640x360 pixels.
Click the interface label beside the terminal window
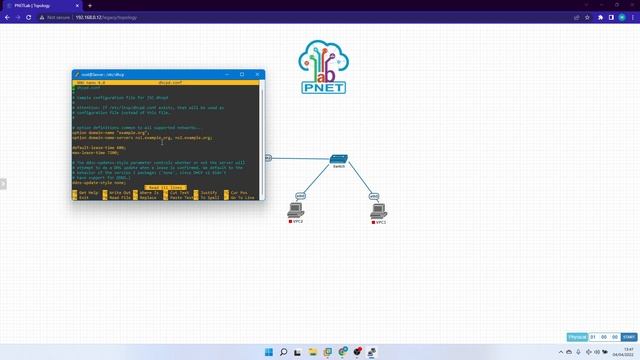tap(268, 158)
